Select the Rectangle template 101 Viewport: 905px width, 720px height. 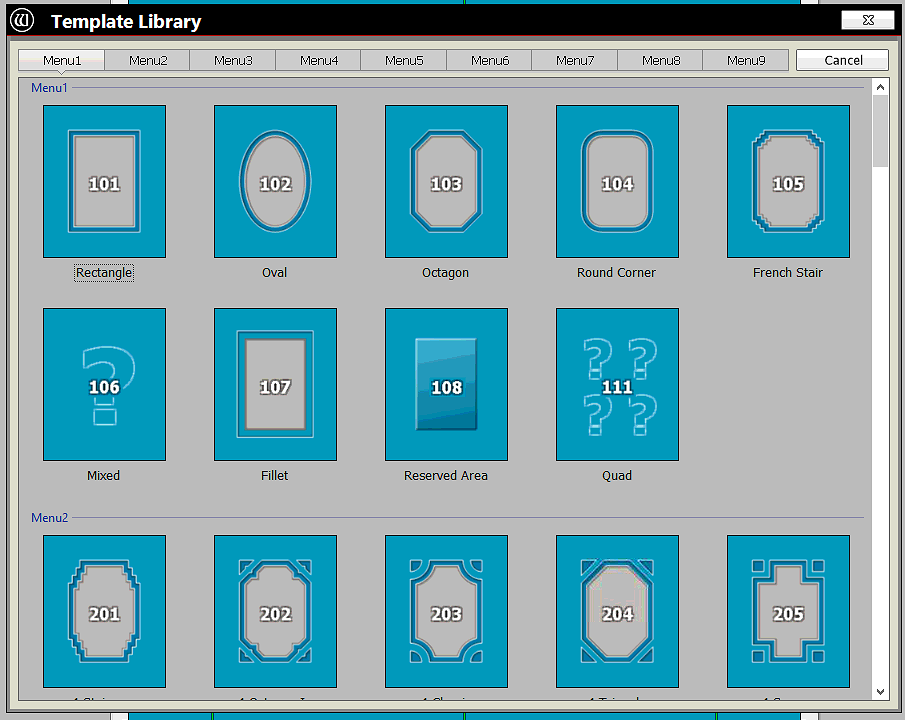[x=104, y=182]
